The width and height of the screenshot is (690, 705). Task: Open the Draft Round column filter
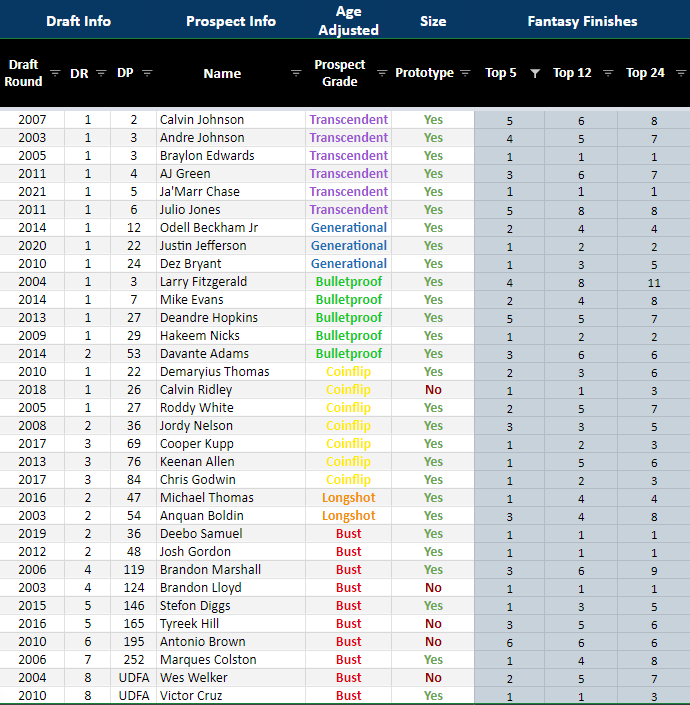click(55, 73)
